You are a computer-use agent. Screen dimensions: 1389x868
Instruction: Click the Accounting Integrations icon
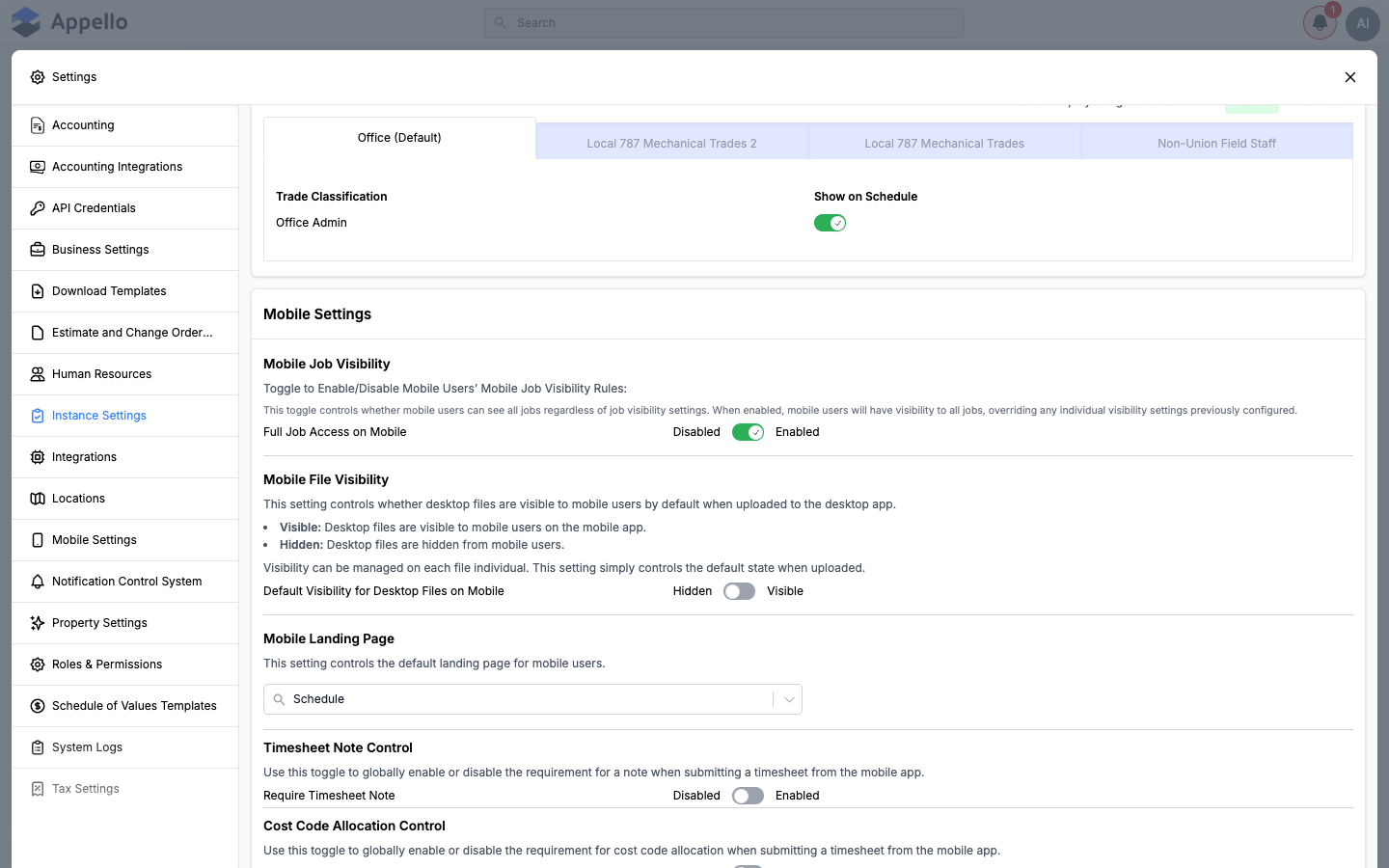click(38, 167)
